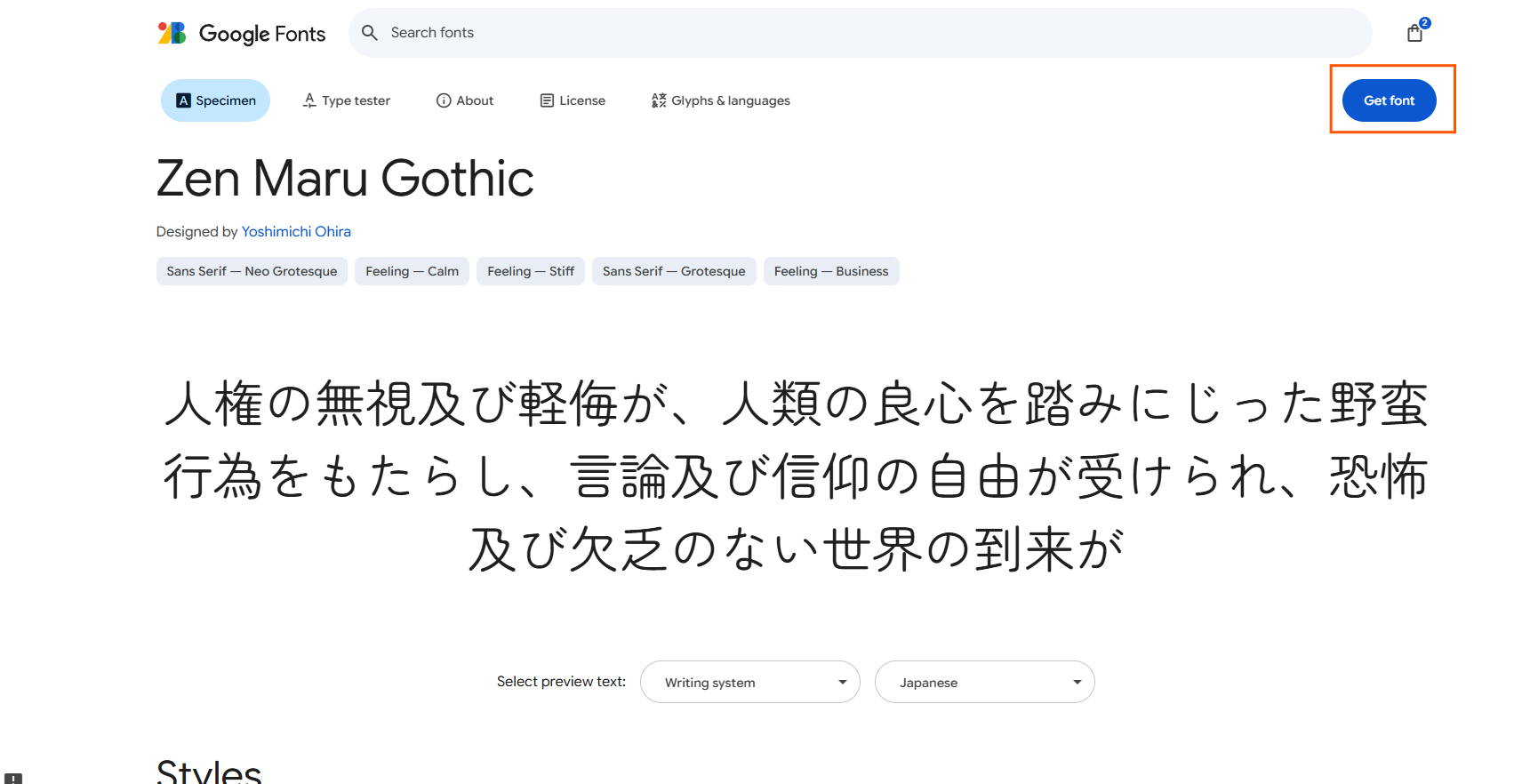
Task: Click the Google Fonts logo icon
Action: point(172,33)
